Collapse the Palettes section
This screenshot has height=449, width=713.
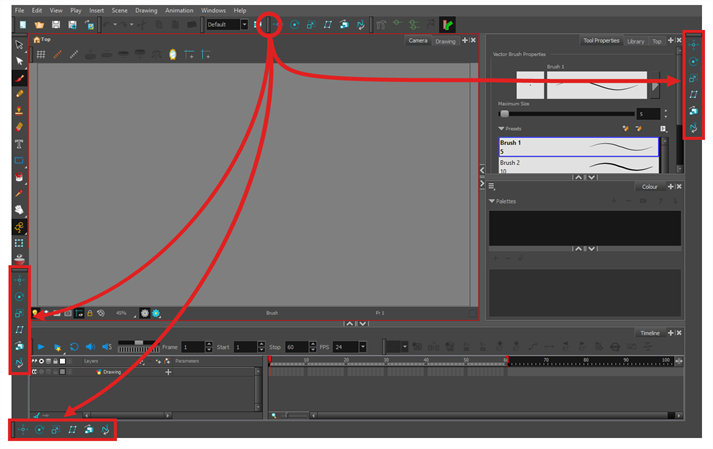493,201
